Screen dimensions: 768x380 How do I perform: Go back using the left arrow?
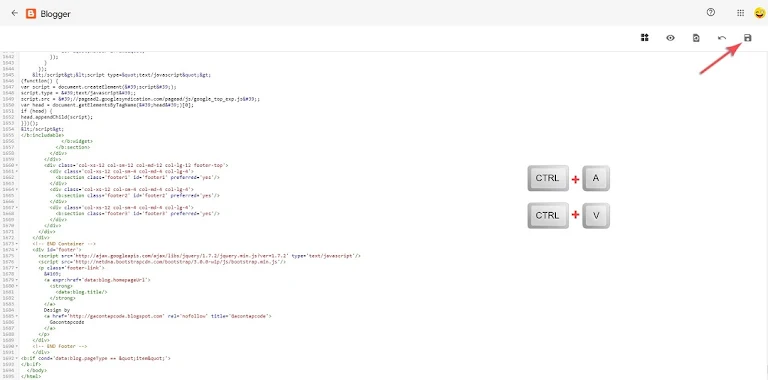tap(14, 13)
